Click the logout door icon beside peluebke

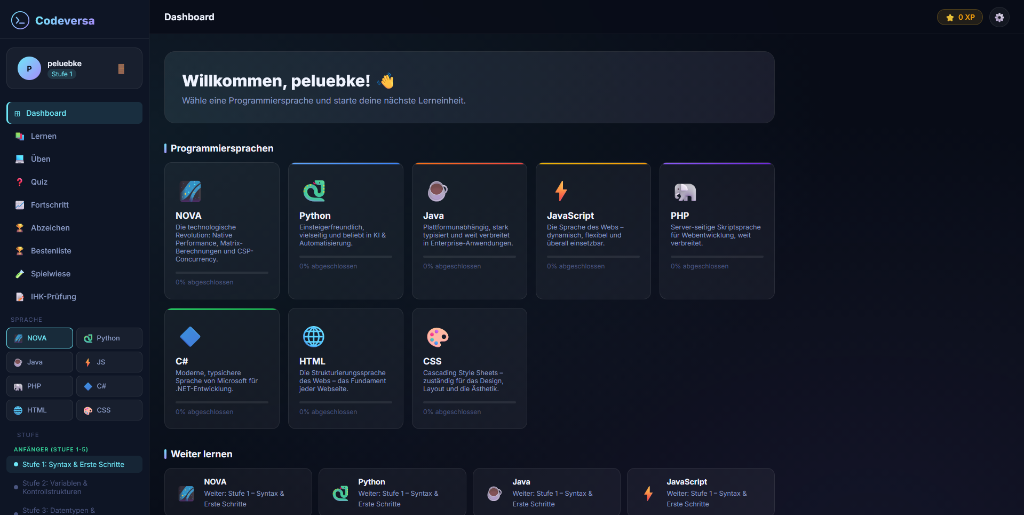tap(121, 69)
